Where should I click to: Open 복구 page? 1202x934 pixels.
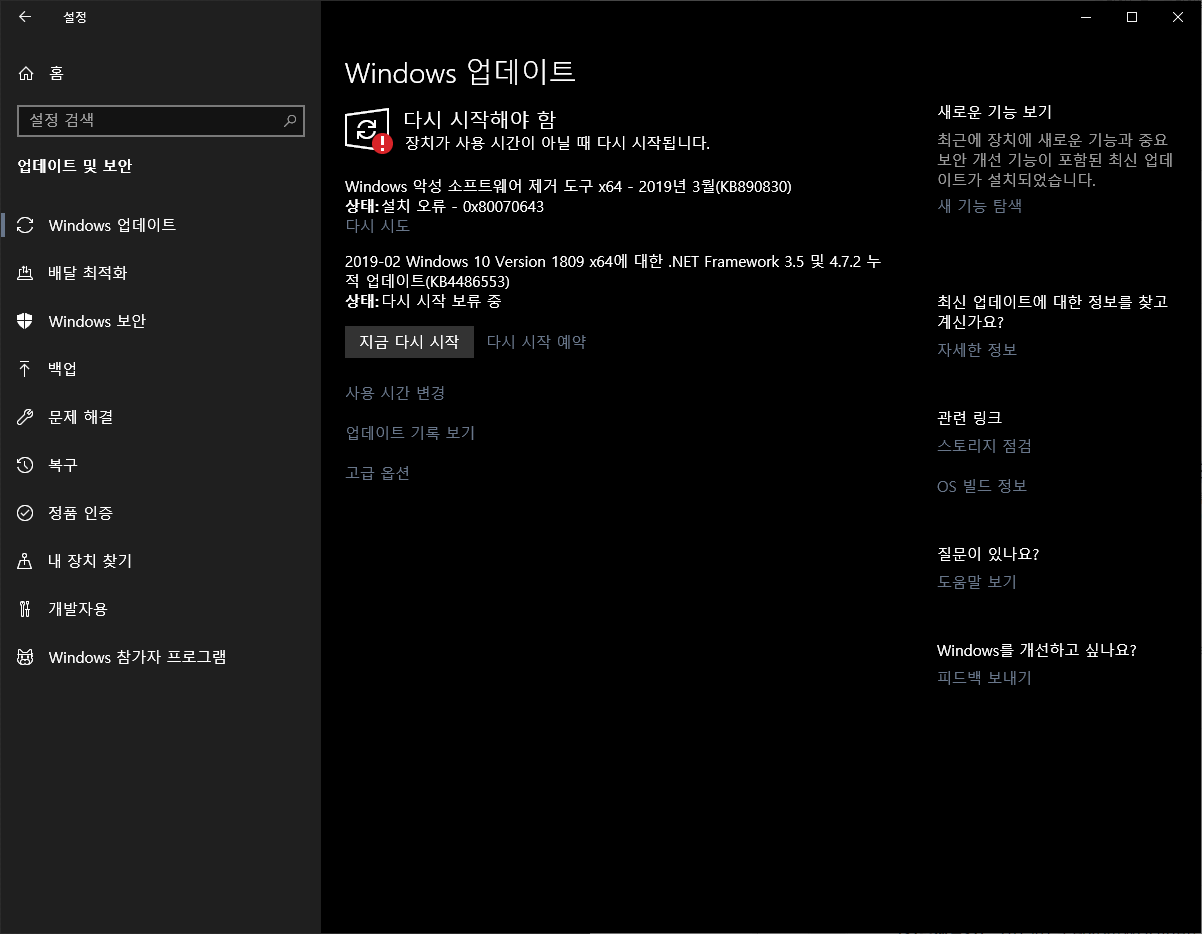[160, 465]
